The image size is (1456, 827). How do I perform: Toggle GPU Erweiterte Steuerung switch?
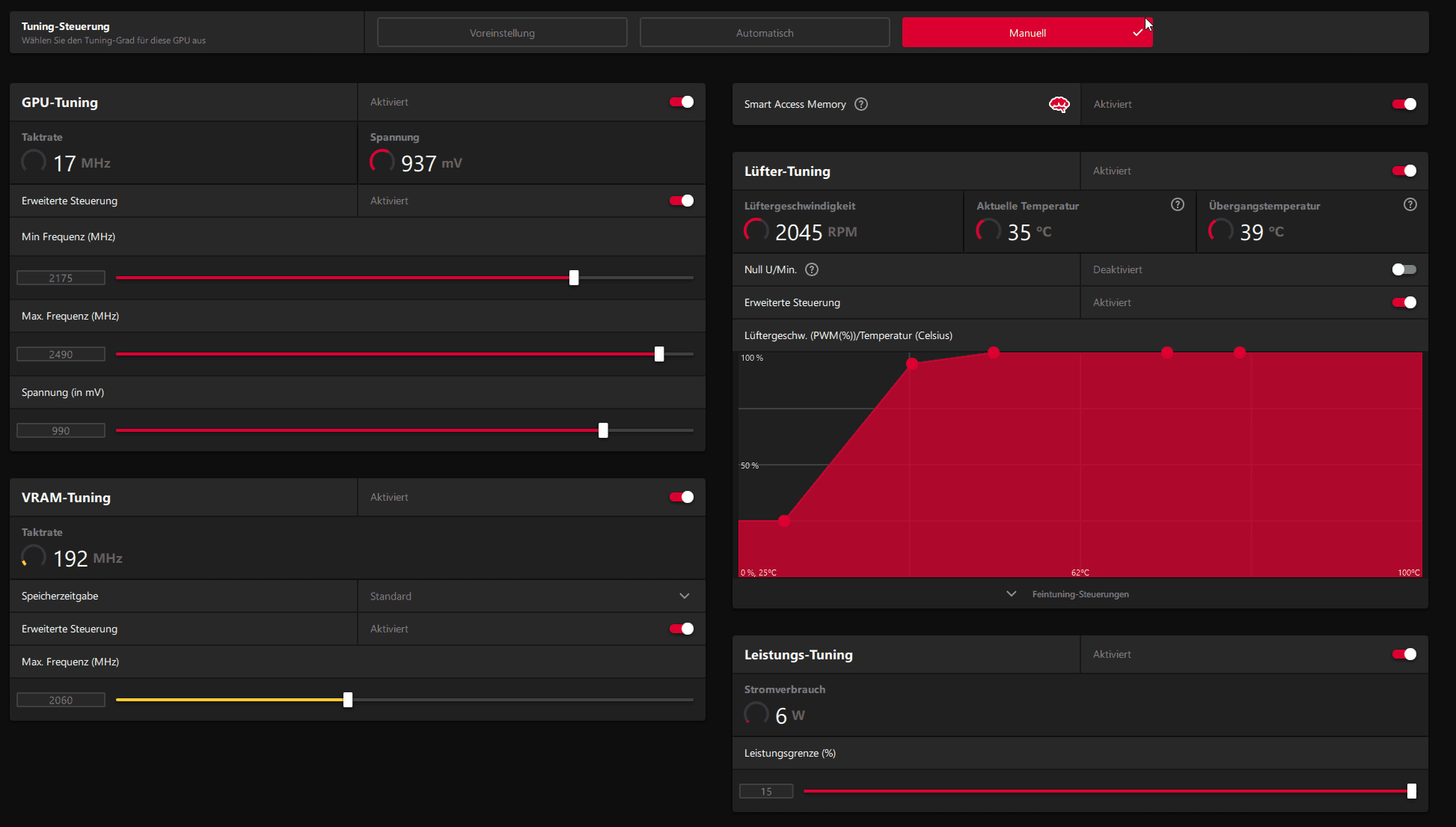tap(682, 201)
